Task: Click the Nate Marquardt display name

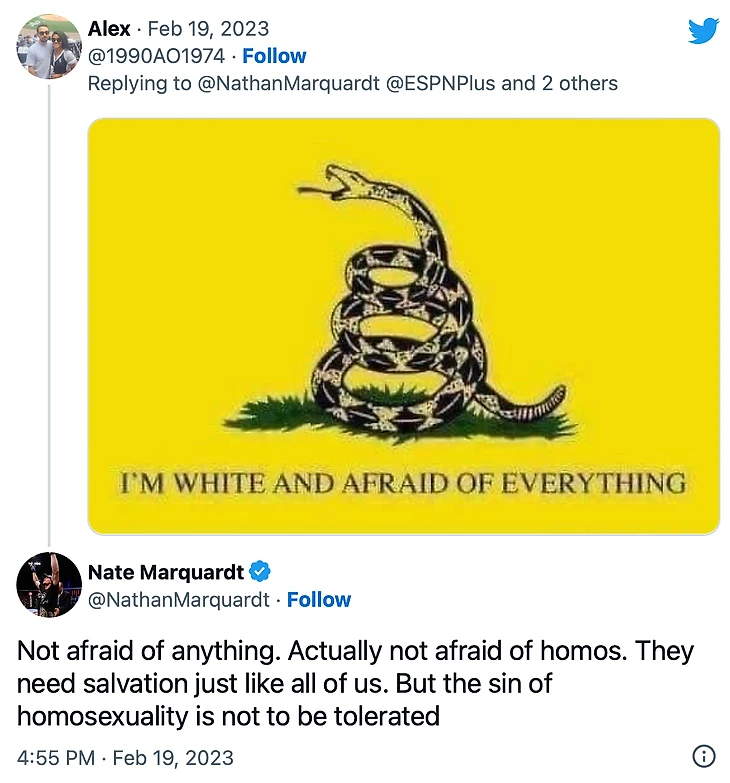Action: (x=166, y=572)
